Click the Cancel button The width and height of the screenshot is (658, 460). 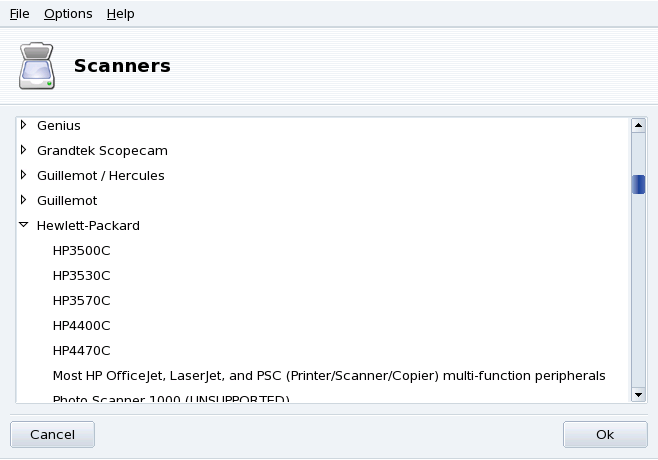pos(52,435)
